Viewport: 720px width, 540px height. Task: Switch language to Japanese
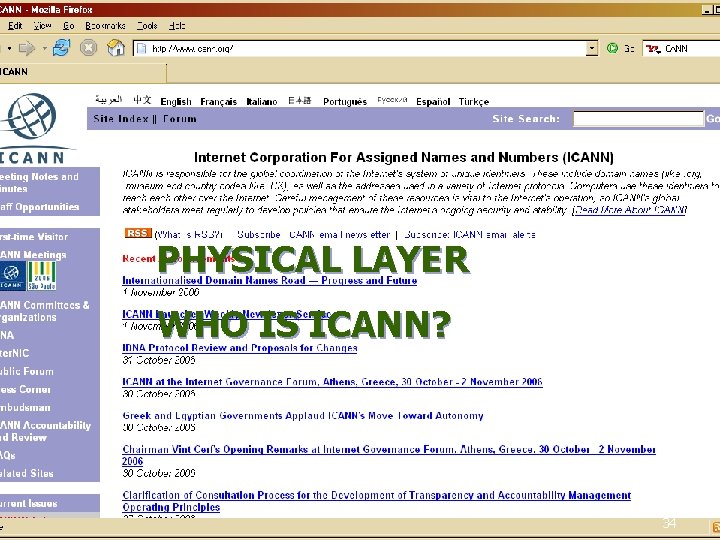click(x=299, y=100)
